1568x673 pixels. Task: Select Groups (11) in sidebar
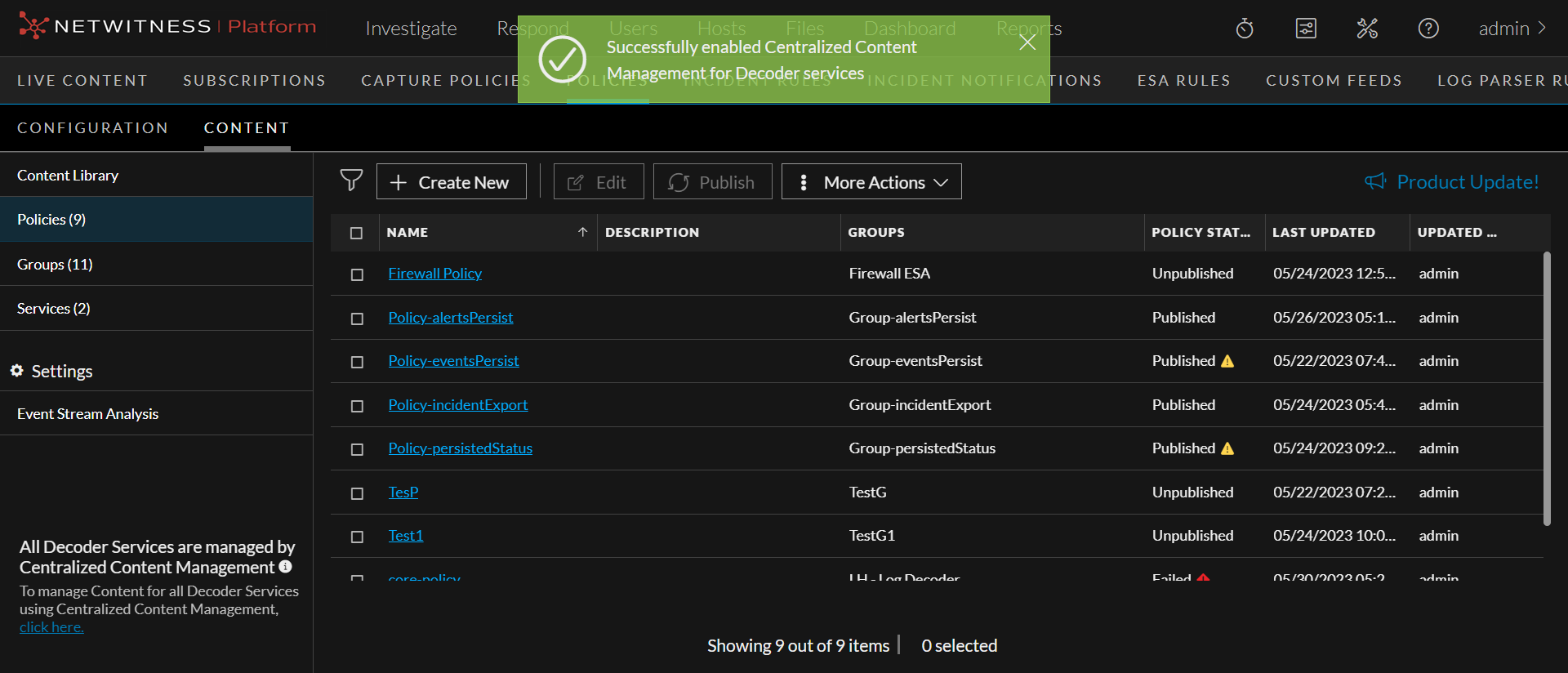click(x=156, y=264)
